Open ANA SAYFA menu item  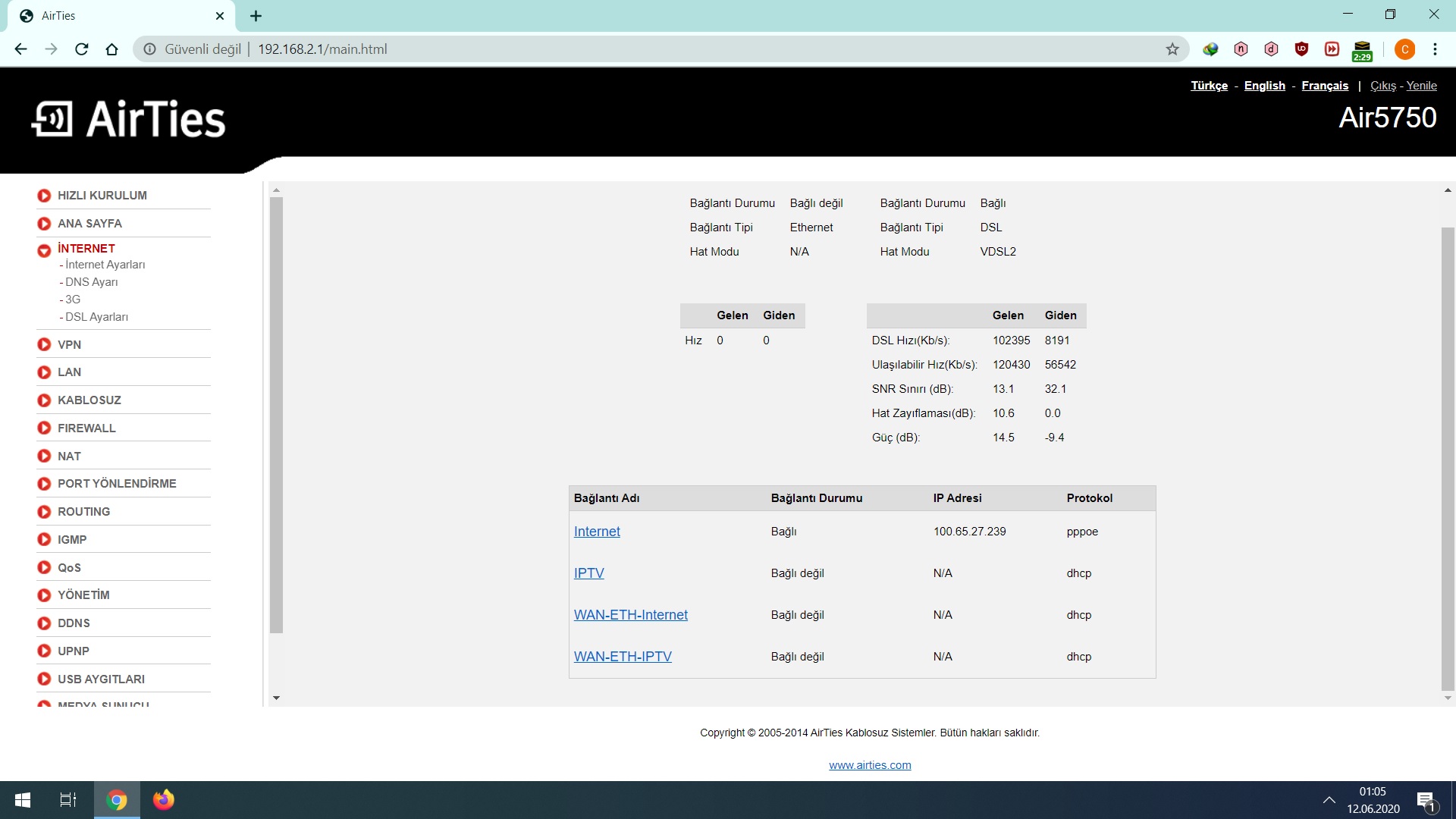tap(89, 224)
